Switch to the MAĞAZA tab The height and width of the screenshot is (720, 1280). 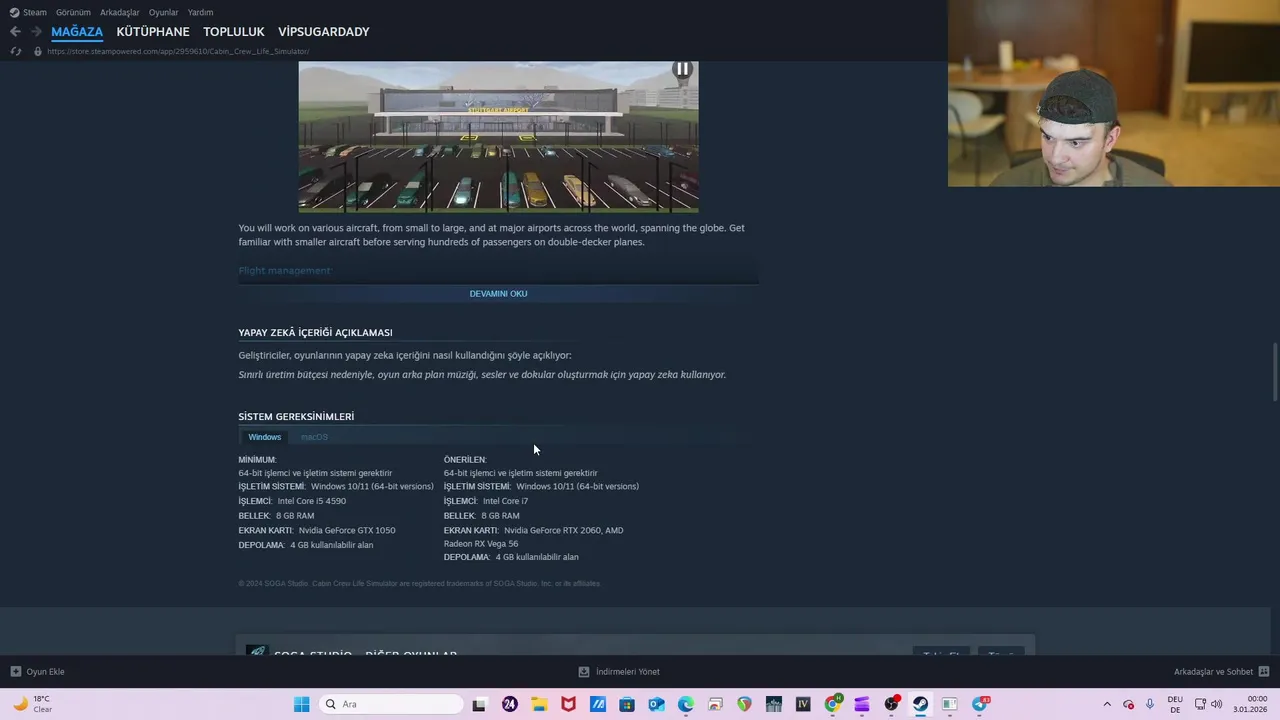(x=77, y=32)
